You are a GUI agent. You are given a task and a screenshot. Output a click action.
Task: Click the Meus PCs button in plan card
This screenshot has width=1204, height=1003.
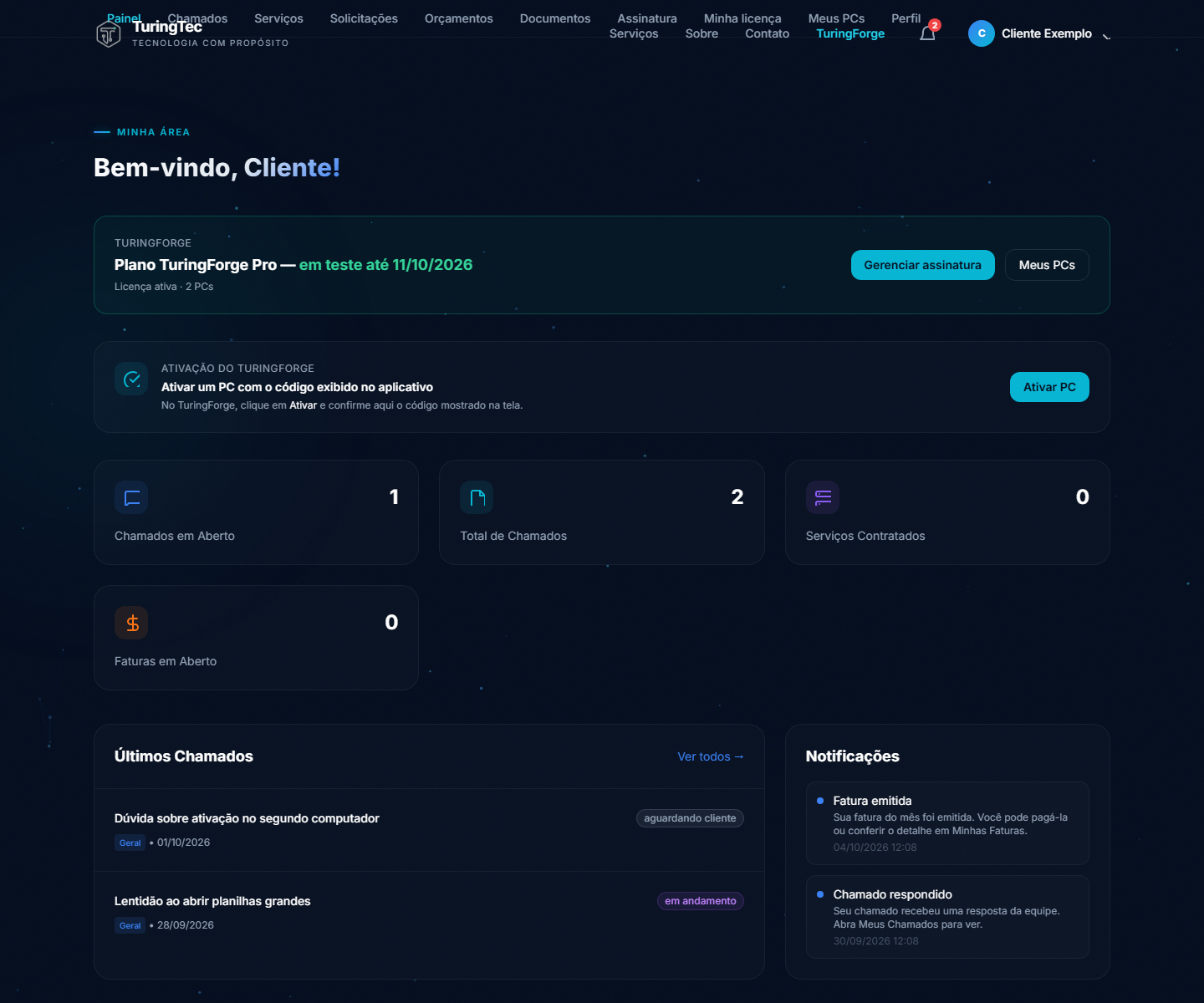(1047, 265)
